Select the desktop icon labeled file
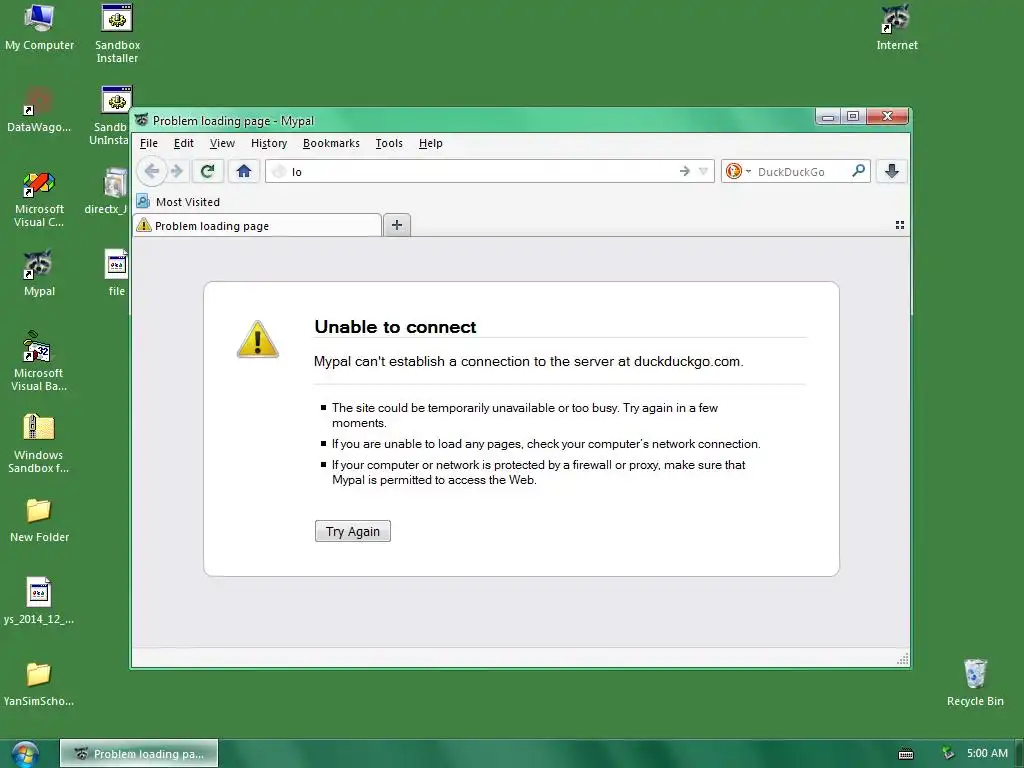 (x=116, y=273)
